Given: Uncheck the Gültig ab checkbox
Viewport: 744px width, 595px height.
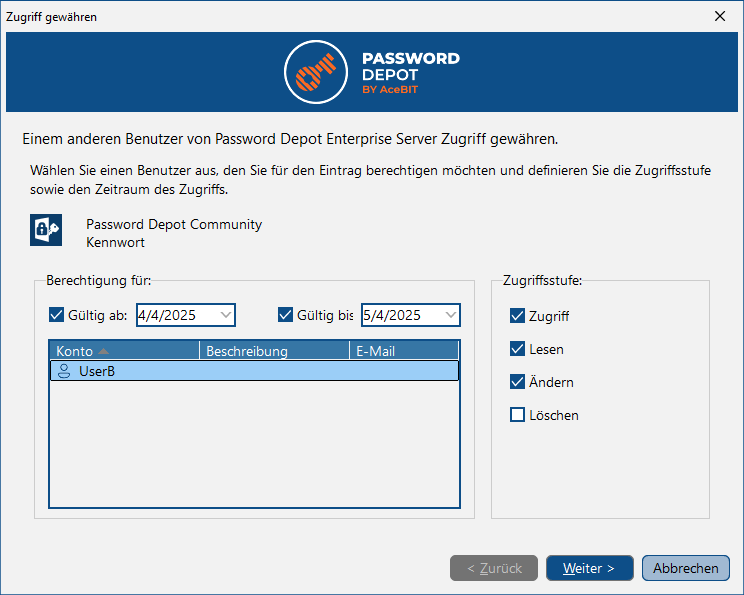Looking at the screenshot, I should click(56, 315).
